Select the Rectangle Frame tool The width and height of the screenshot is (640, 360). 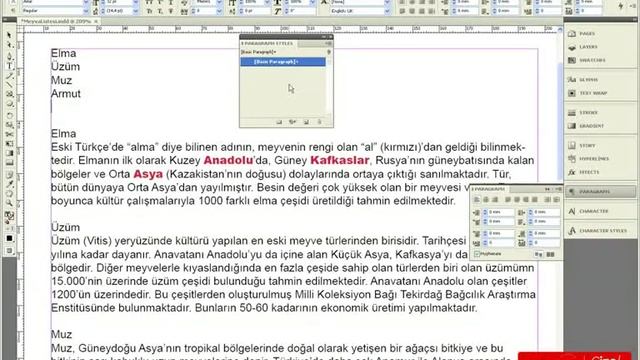(x=9, y=94)
